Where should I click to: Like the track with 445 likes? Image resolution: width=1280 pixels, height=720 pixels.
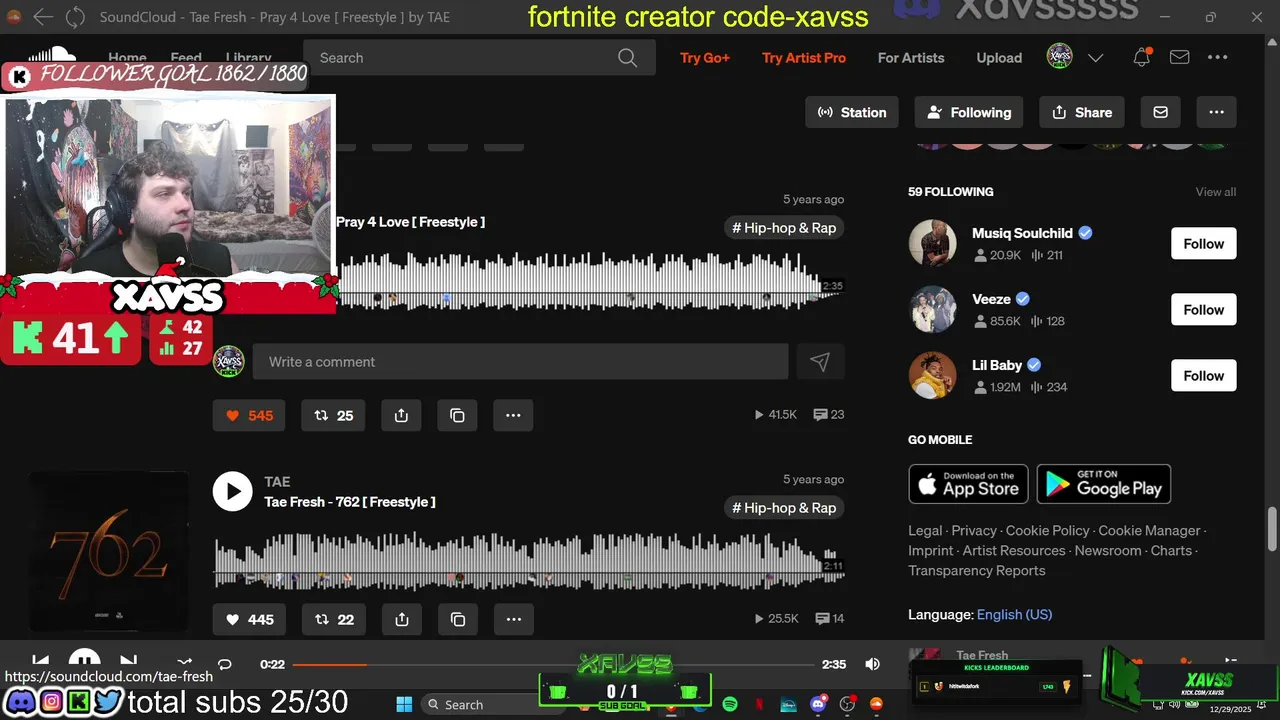(249, 619)
